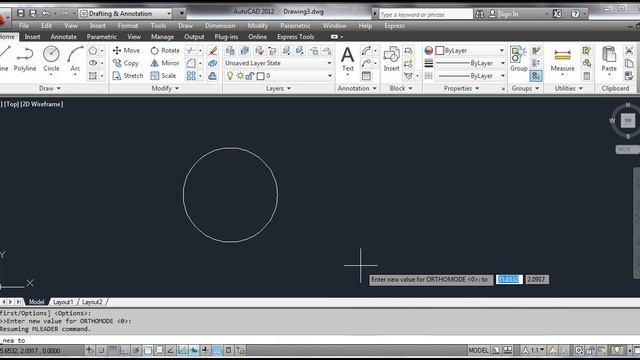Open the Linetype ByLayer dropdown
Viewport: 640px width, 360px height.
pos(470,76)
